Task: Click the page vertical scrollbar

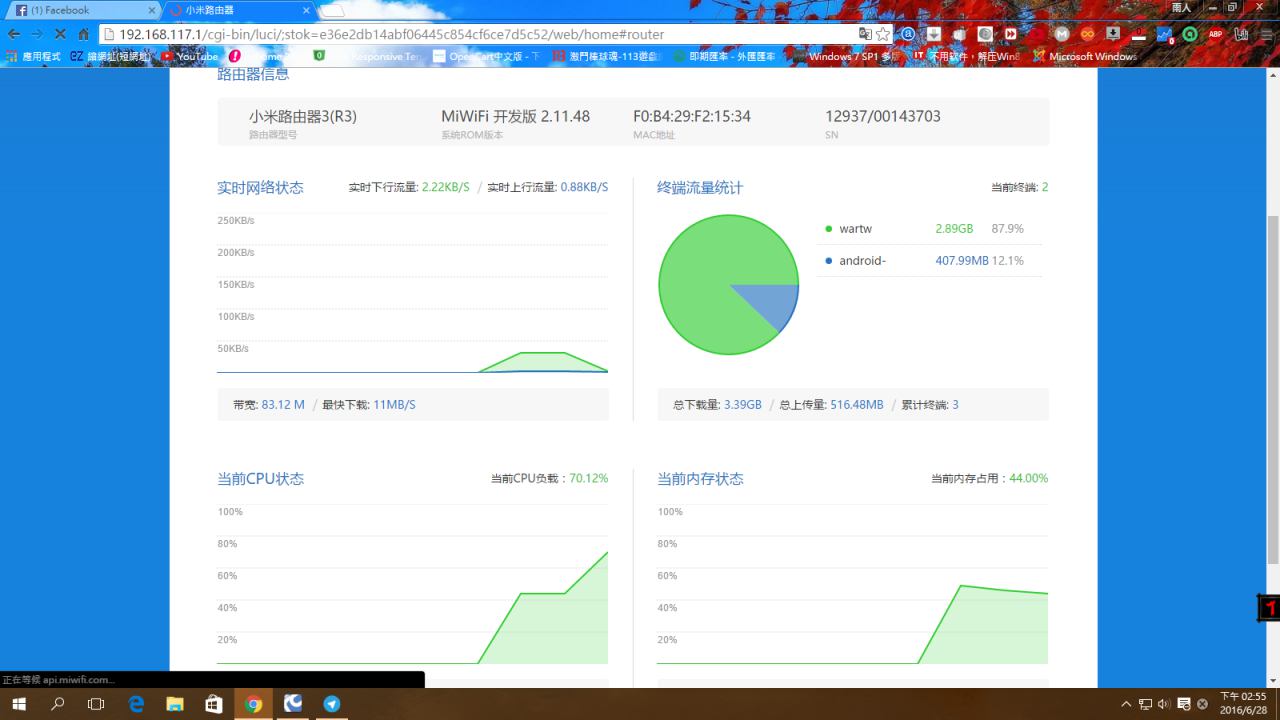Action: [x=1272, y=390]
